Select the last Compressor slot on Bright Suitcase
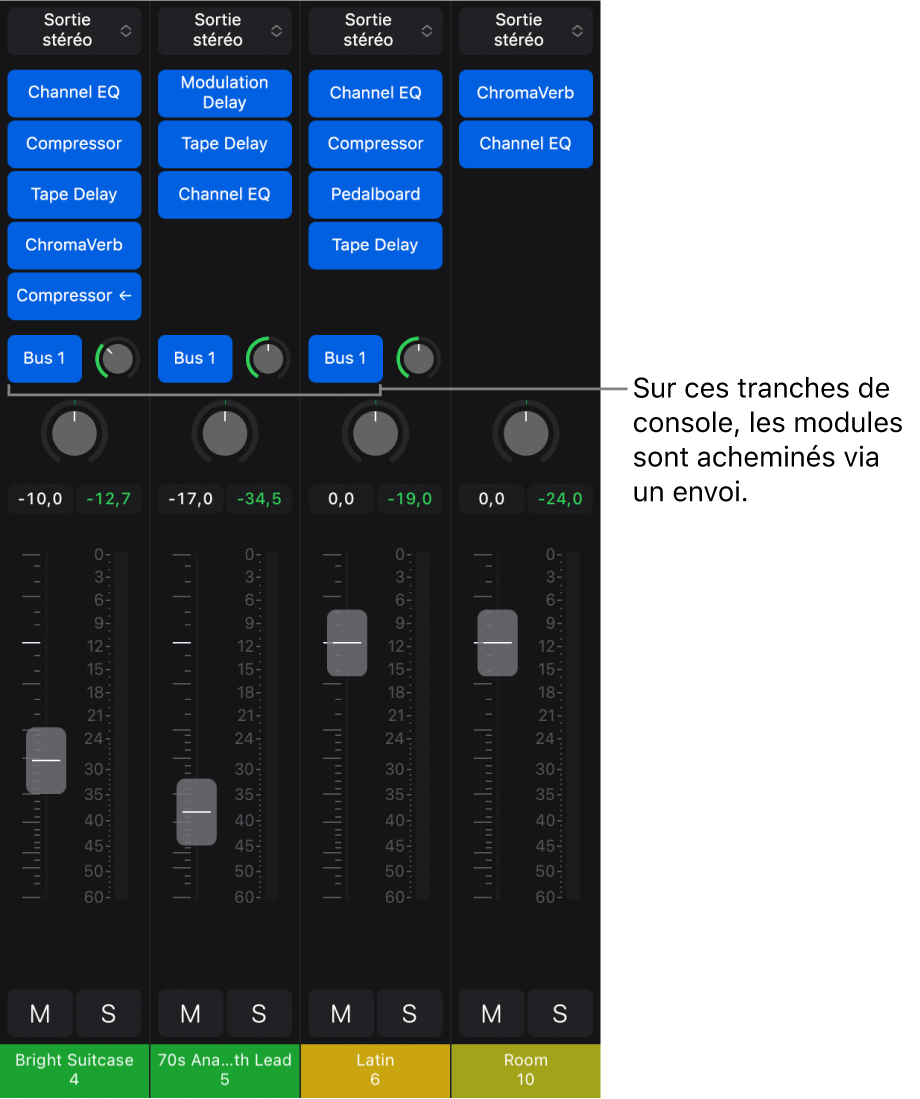920x1099 pixels. 74,296
